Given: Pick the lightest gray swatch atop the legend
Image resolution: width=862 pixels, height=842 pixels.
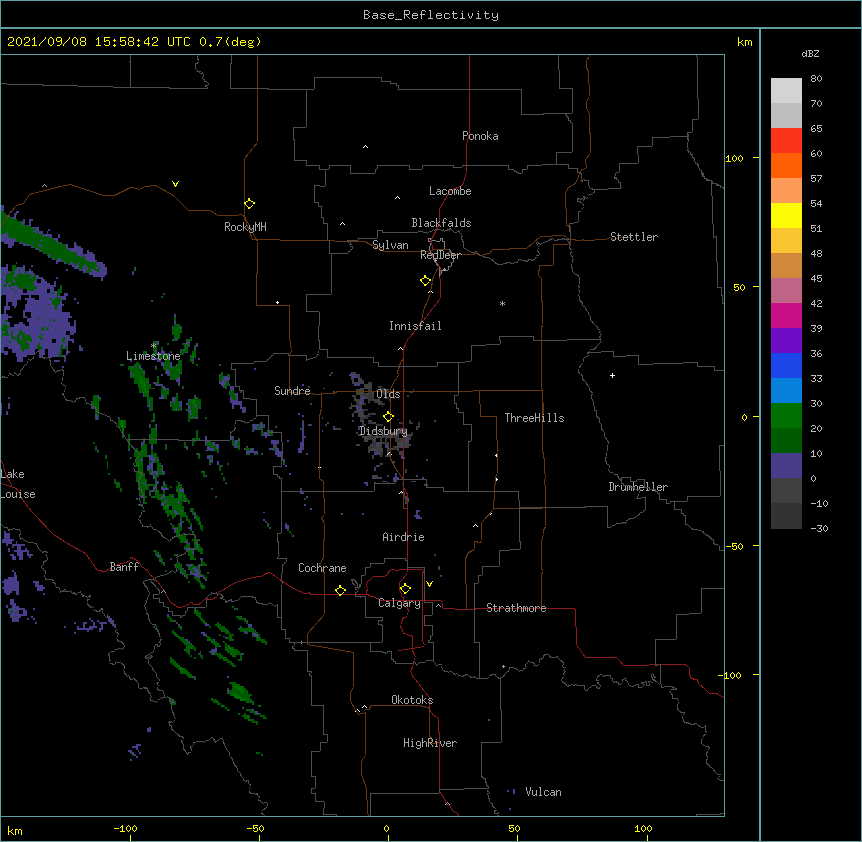Looking at the screenshot, I should (786, 90).
